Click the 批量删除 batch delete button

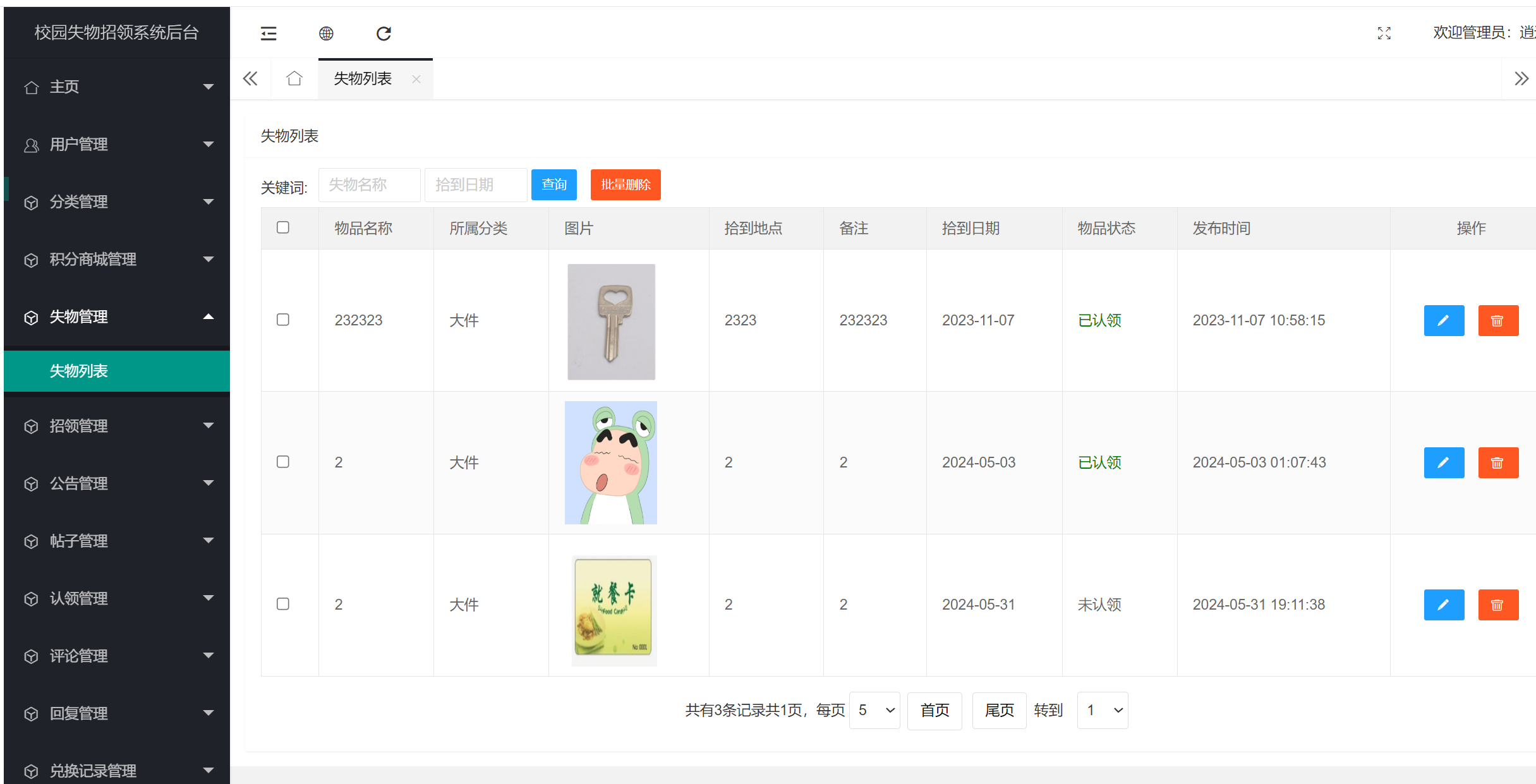[625, 184]
